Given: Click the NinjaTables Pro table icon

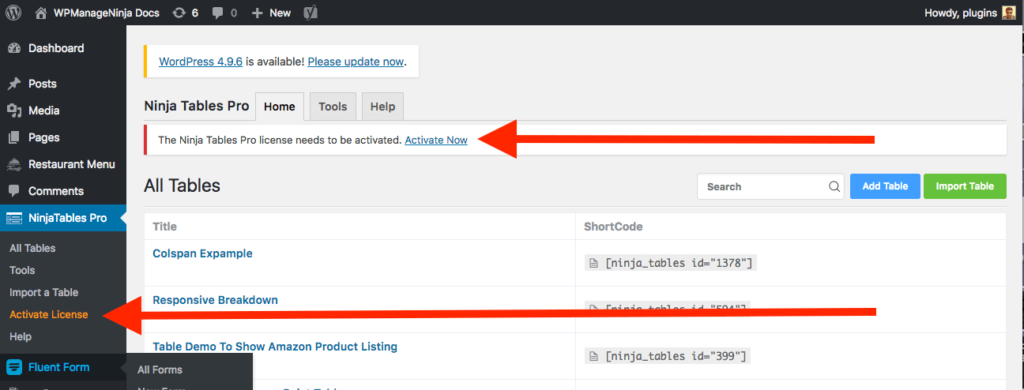Looking at the screenshot, I should 14,218.
